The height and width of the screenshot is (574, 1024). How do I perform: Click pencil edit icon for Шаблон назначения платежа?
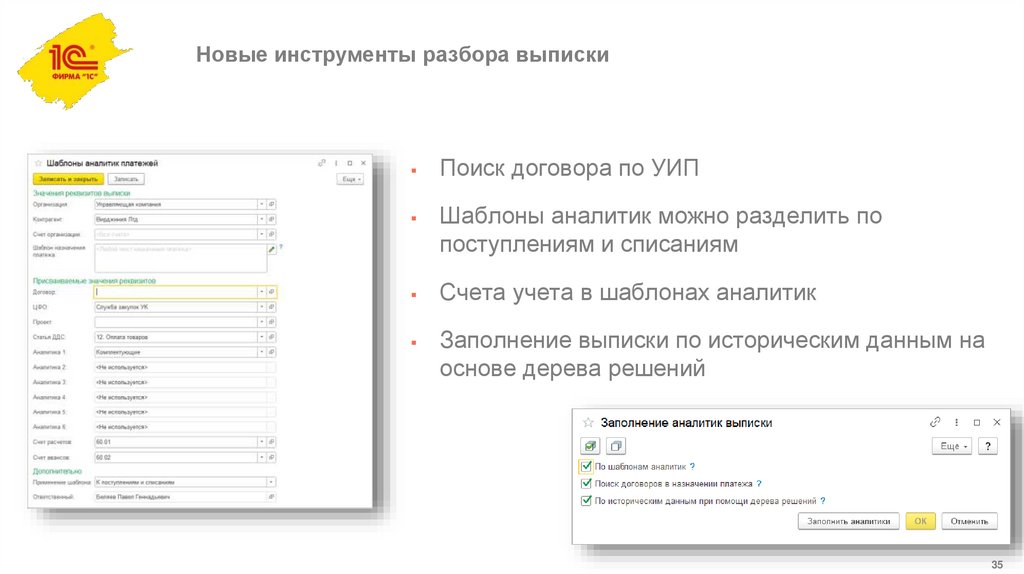(x=272, y=249)
